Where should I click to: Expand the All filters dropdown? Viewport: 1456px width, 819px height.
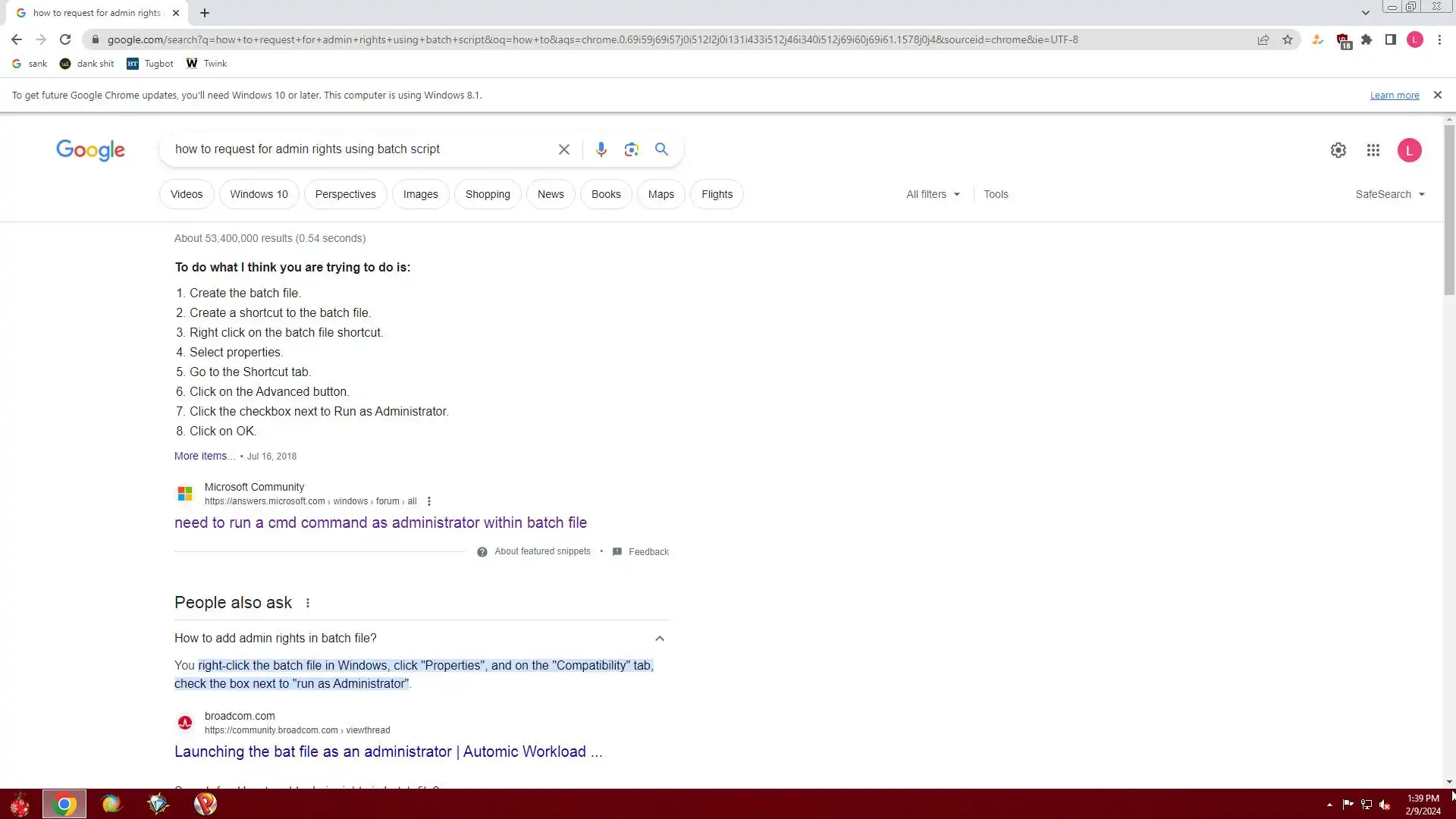point(933,194)
